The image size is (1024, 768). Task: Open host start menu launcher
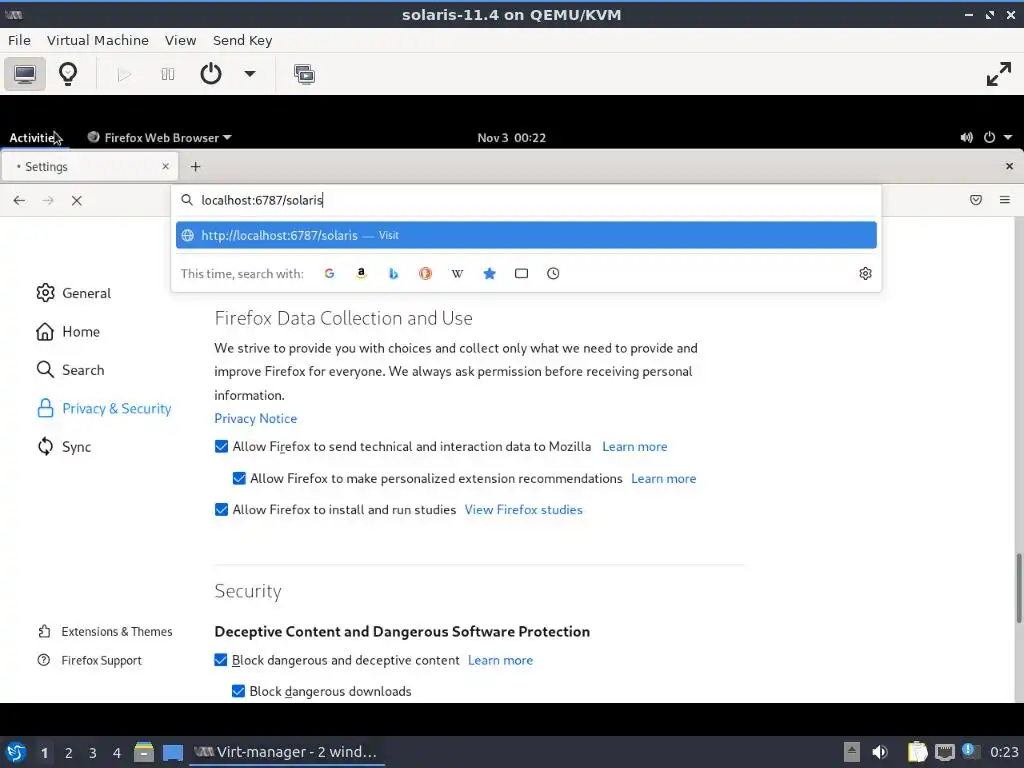coord(16,752)
